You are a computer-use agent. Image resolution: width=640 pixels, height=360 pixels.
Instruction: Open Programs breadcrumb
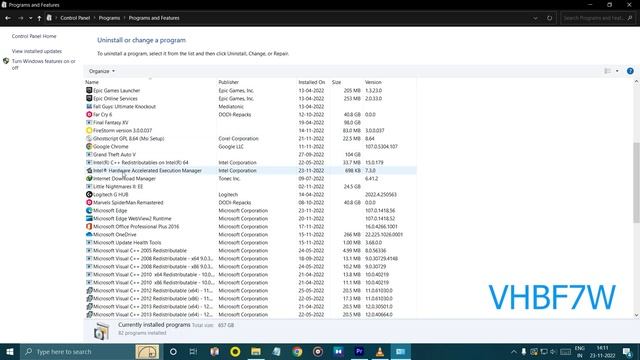tap(109, 18)
